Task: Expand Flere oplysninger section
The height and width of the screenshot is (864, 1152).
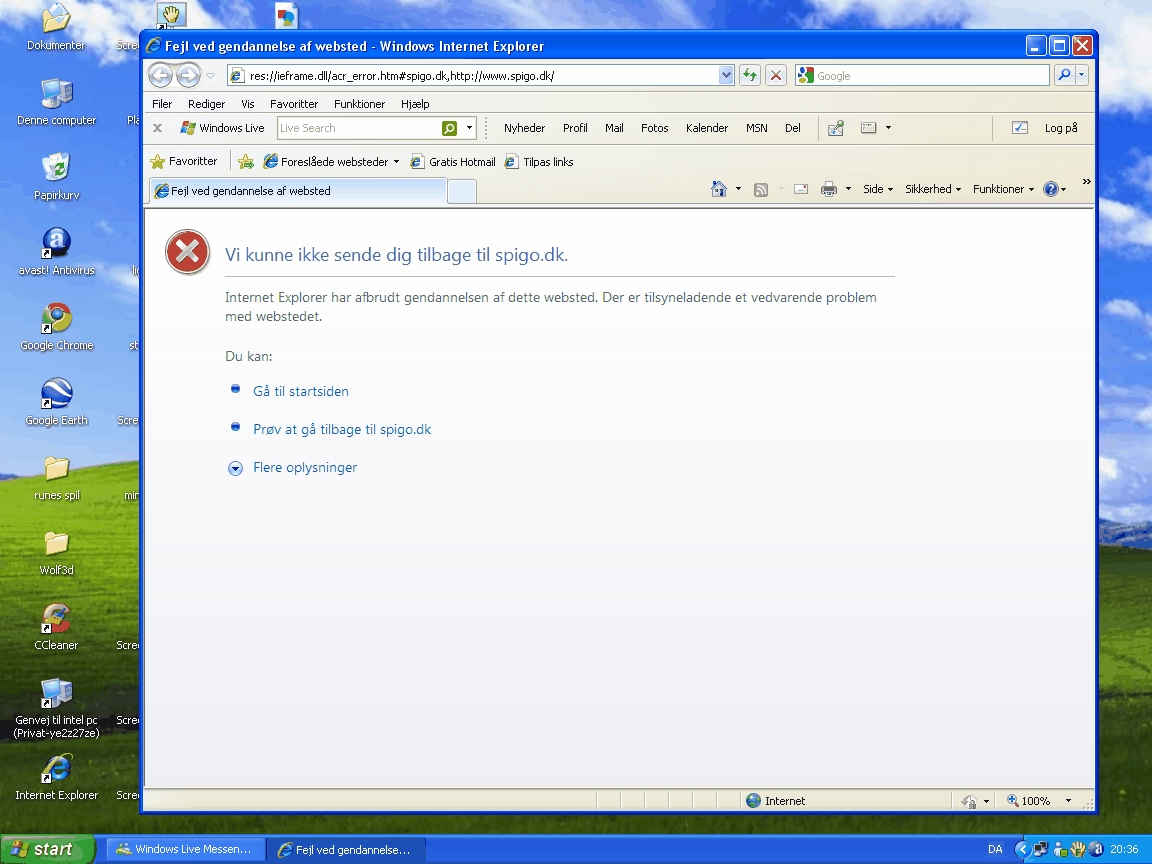Action: [x=304, y=467]
